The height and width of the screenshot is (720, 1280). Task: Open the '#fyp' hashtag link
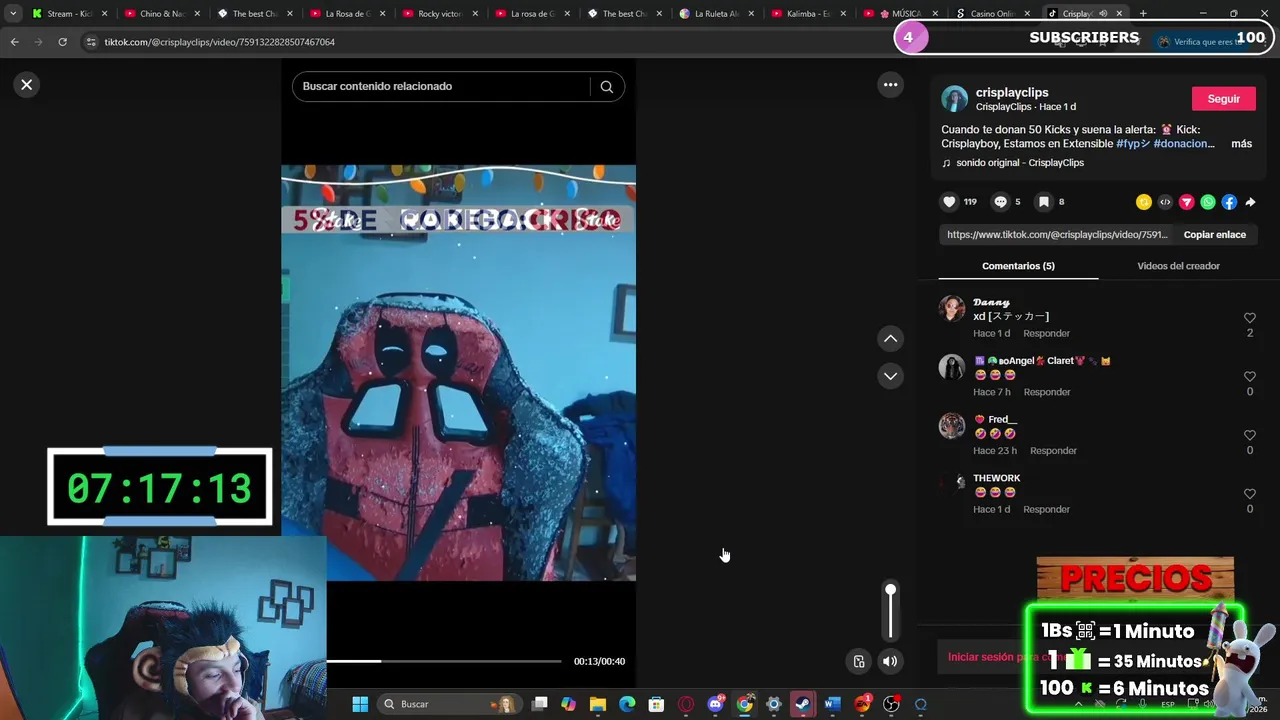1133,144
